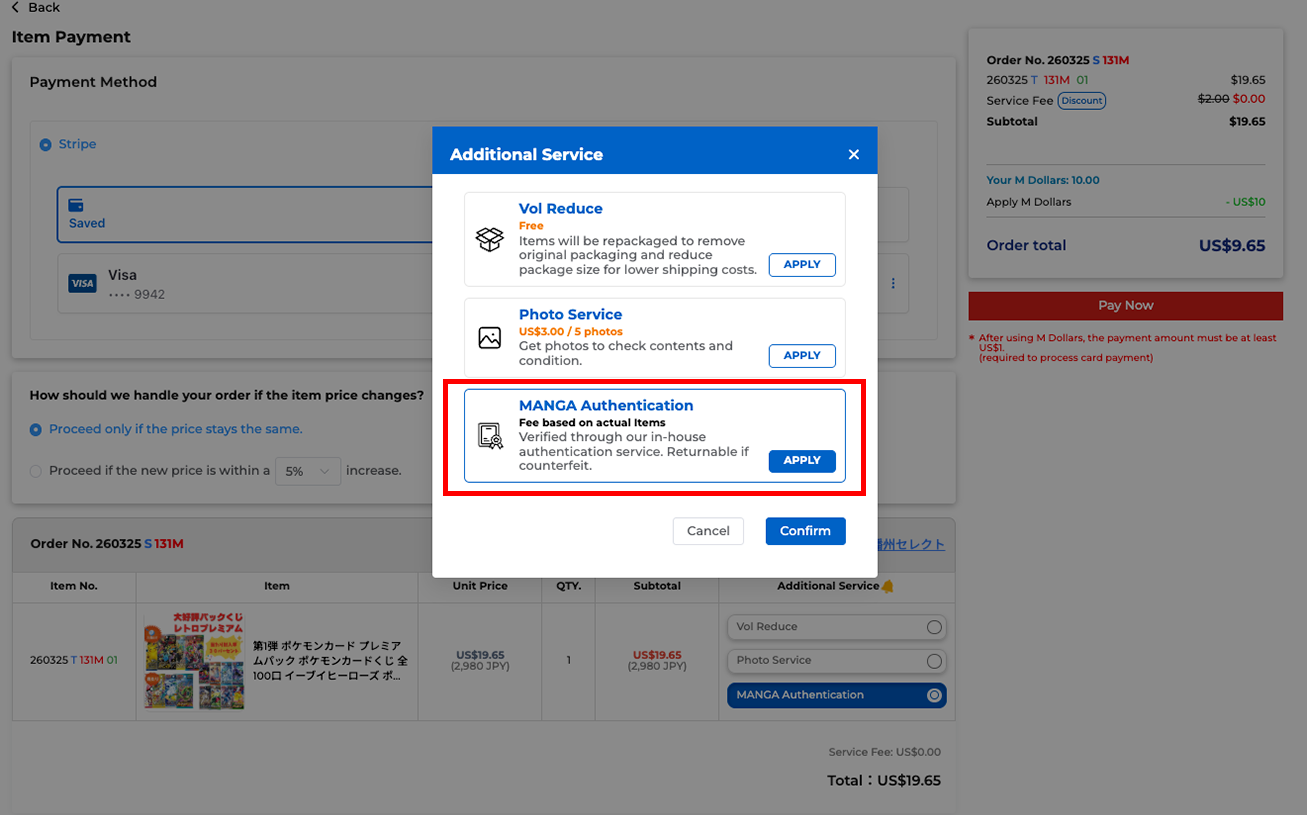Screen dimensions: 1307x815
Task: Go back using the Back arrow
Action: [16, 8]
